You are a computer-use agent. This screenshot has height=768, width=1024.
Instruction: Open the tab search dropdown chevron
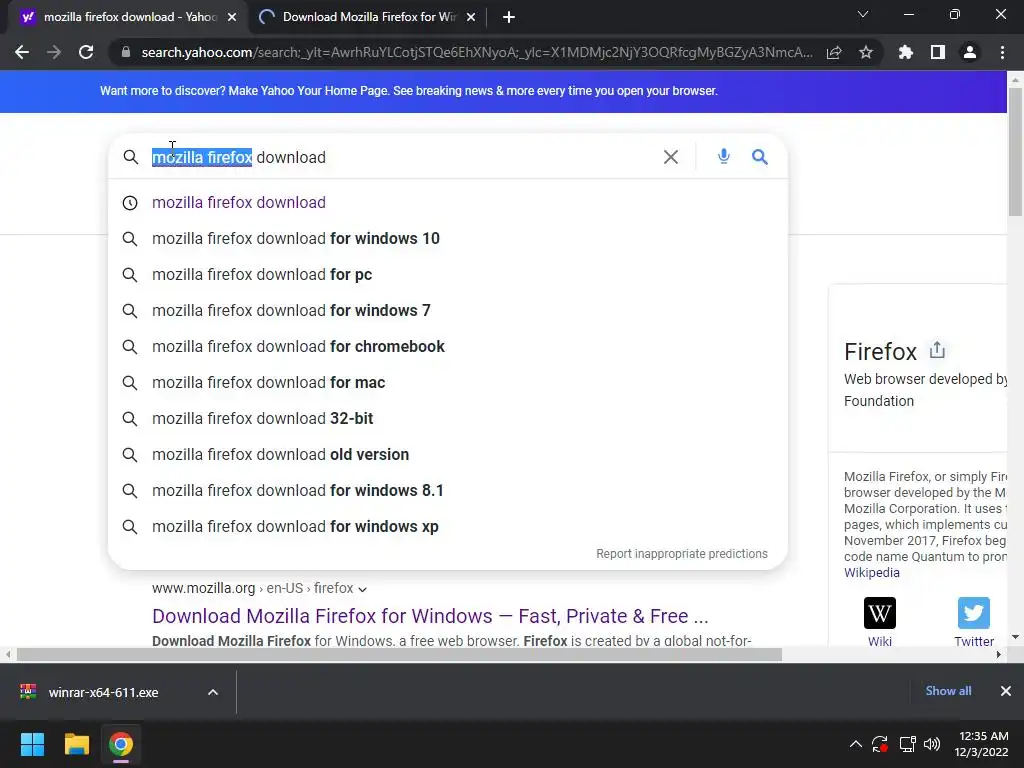(863, 14)
